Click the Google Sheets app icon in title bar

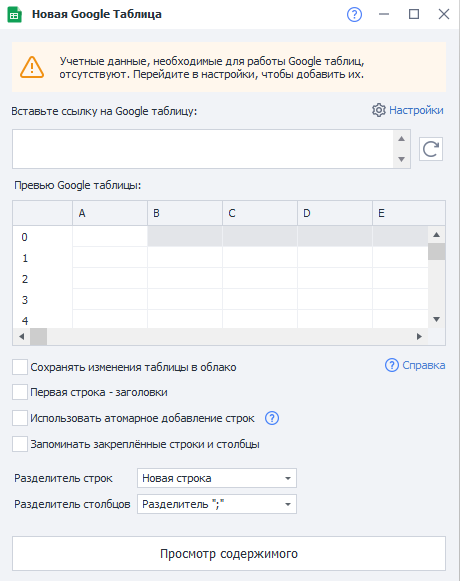point(14,14)
